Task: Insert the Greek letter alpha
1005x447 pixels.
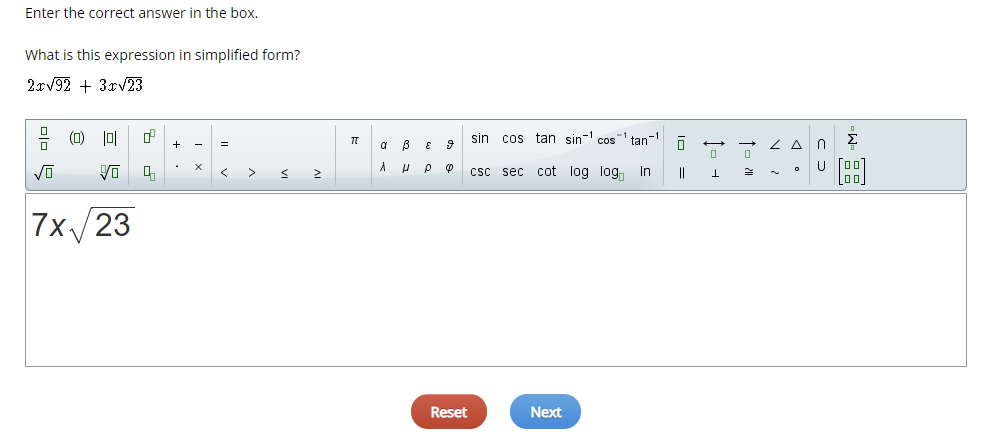Action: (x=383, y=145)
